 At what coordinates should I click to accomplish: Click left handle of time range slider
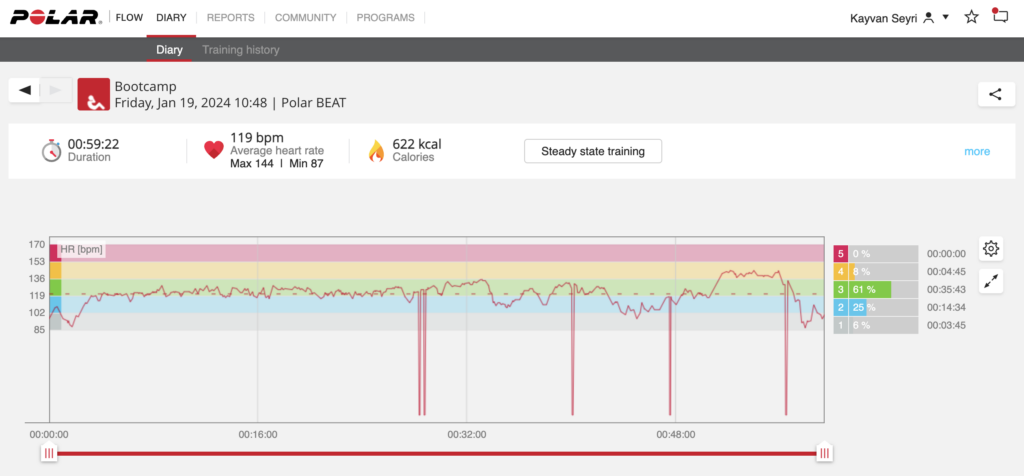click(49, 453)
